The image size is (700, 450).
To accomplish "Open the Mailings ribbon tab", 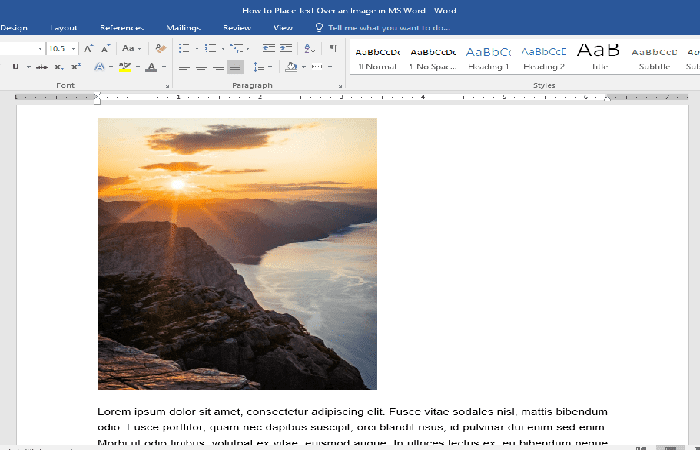I will (x=183, y=28).
